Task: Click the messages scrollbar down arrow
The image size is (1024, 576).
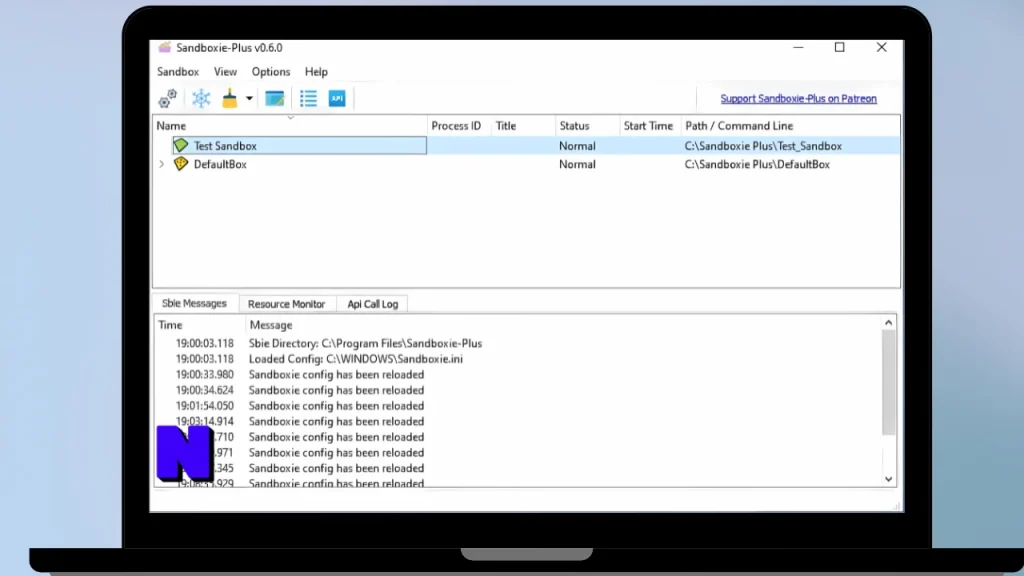Action: 889,479
